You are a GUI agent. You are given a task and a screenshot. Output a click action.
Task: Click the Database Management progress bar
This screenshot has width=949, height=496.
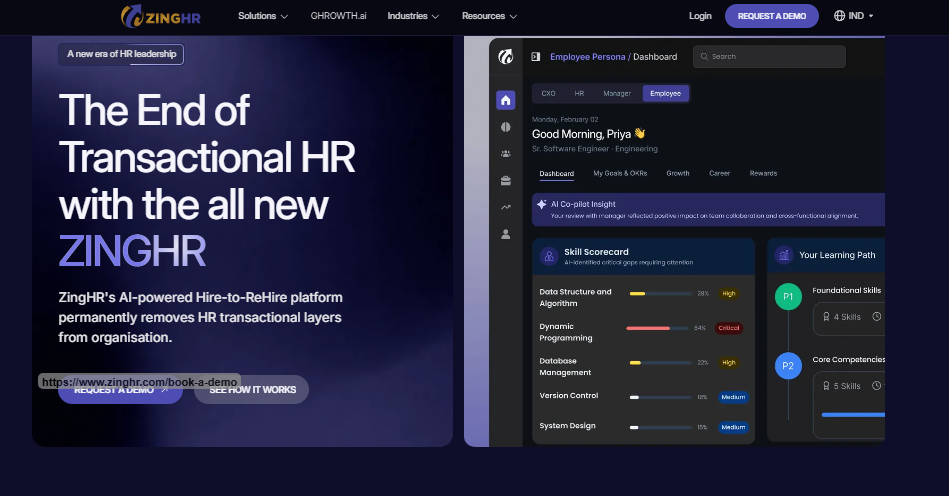(x=660, y=363)
